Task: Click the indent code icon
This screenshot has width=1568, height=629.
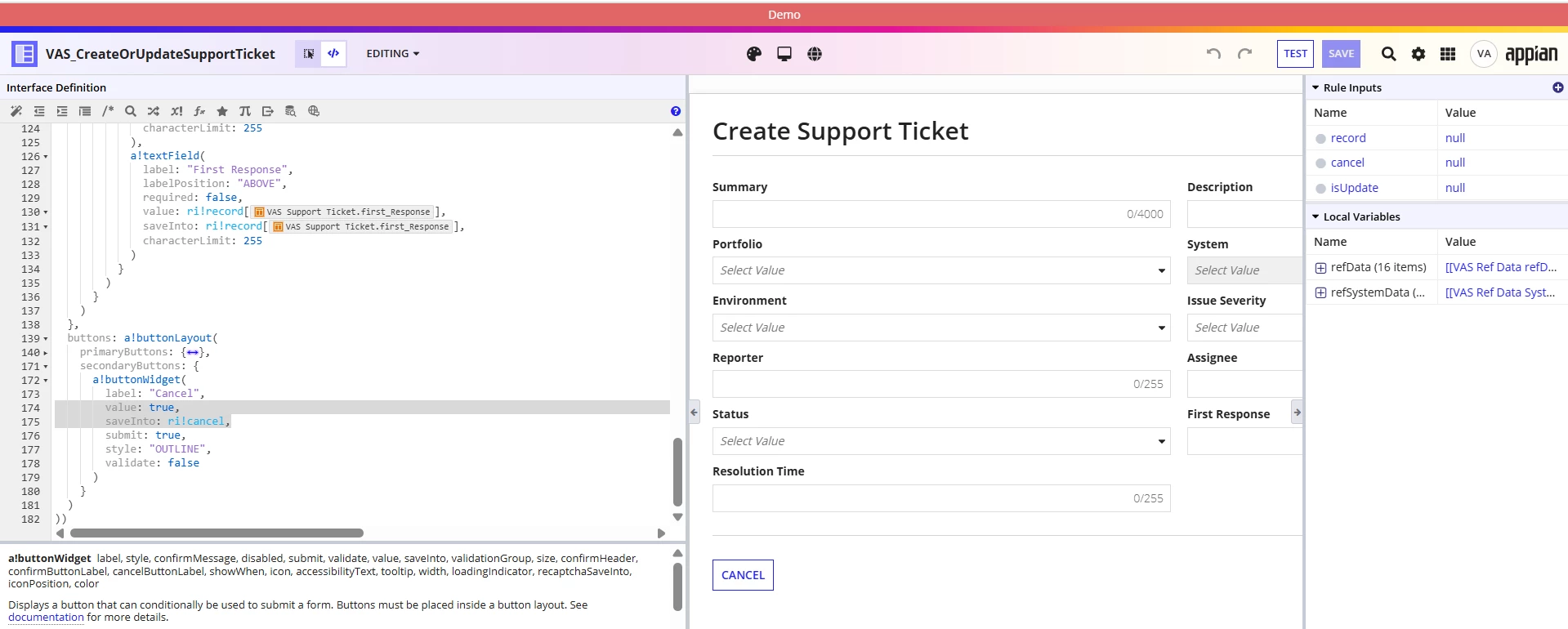Action: 62,111
